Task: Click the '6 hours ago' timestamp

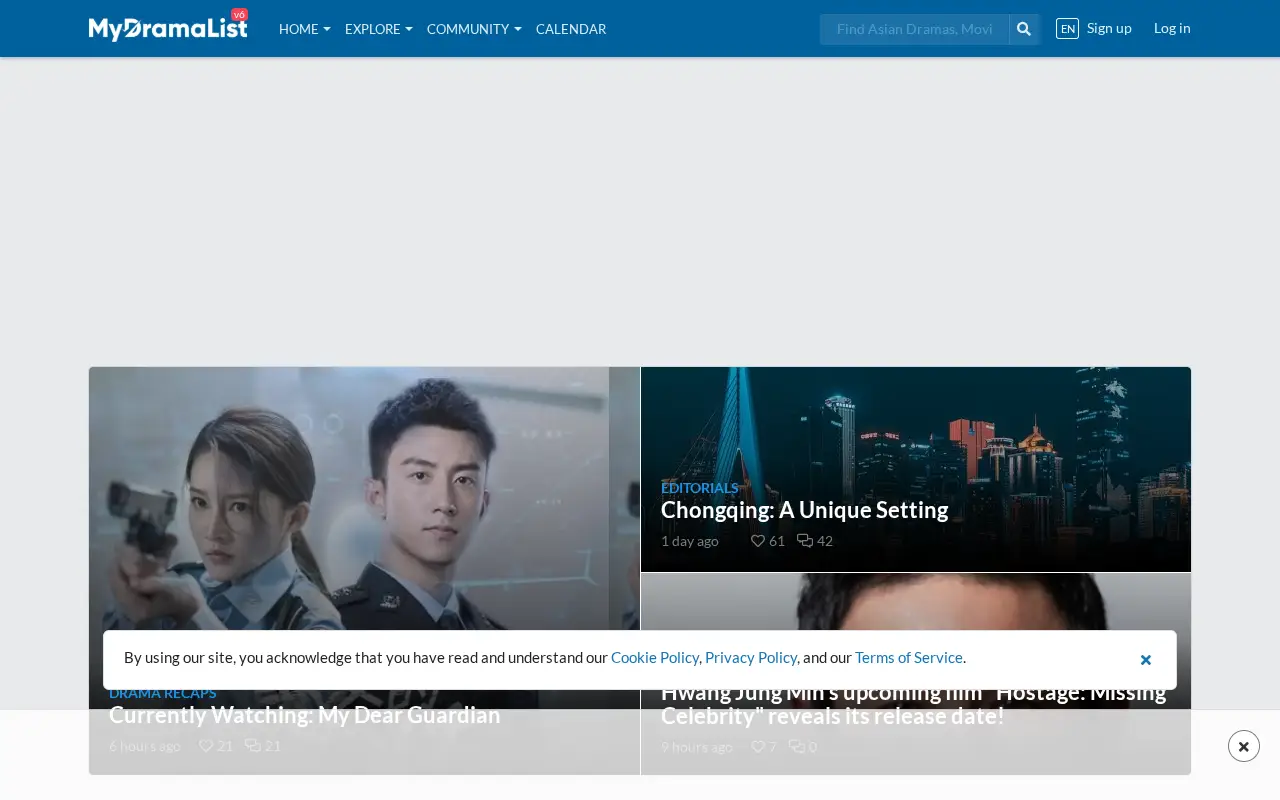Action: (145, 746)
